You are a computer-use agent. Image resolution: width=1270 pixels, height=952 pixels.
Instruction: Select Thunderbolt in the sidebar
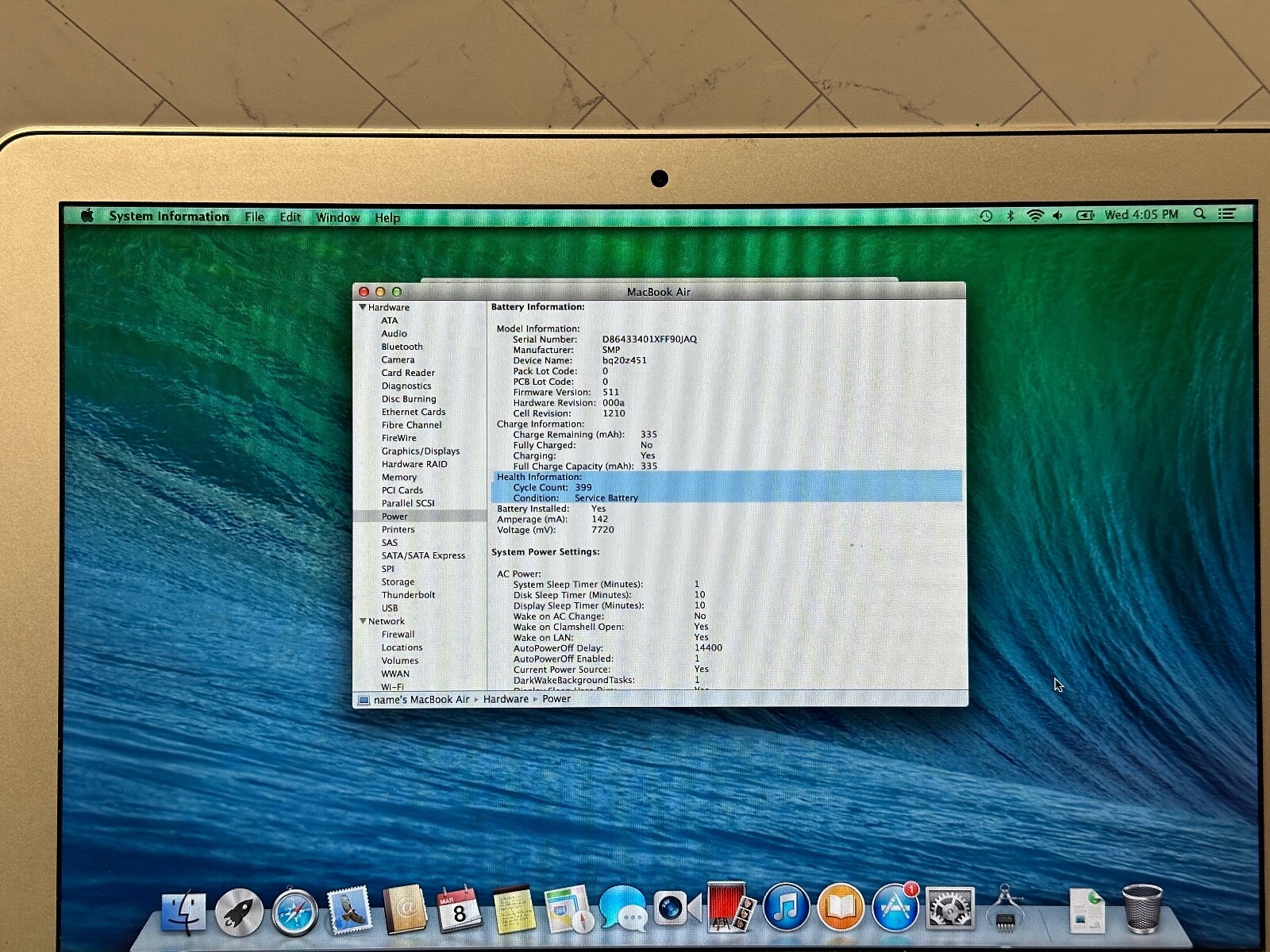(x=409, y=595)
